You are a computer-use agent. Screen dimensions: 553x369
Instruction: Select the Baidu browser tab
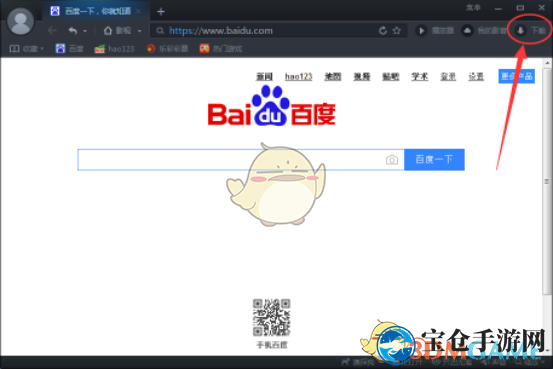(95, 11)
